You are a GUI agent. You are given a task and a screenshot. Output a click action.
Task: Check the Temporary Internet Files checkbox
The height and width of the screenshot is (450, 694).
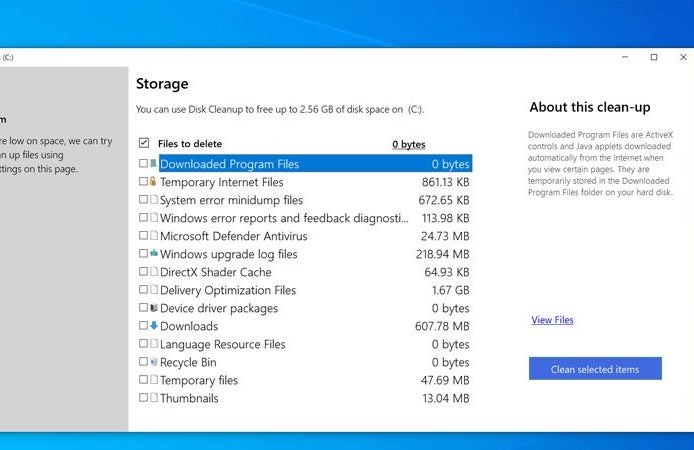coord(143,181)
